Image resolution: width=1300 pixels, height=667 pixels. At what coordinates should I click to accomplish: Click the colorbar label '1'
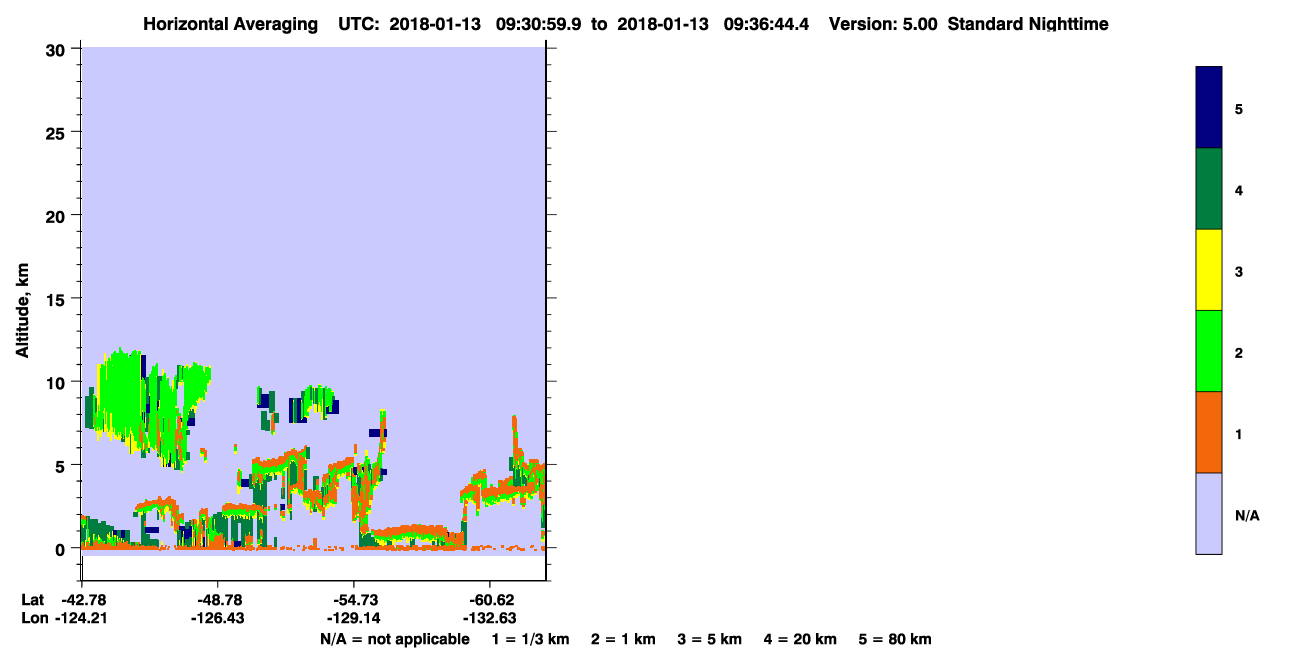[x=1239, y=434]
